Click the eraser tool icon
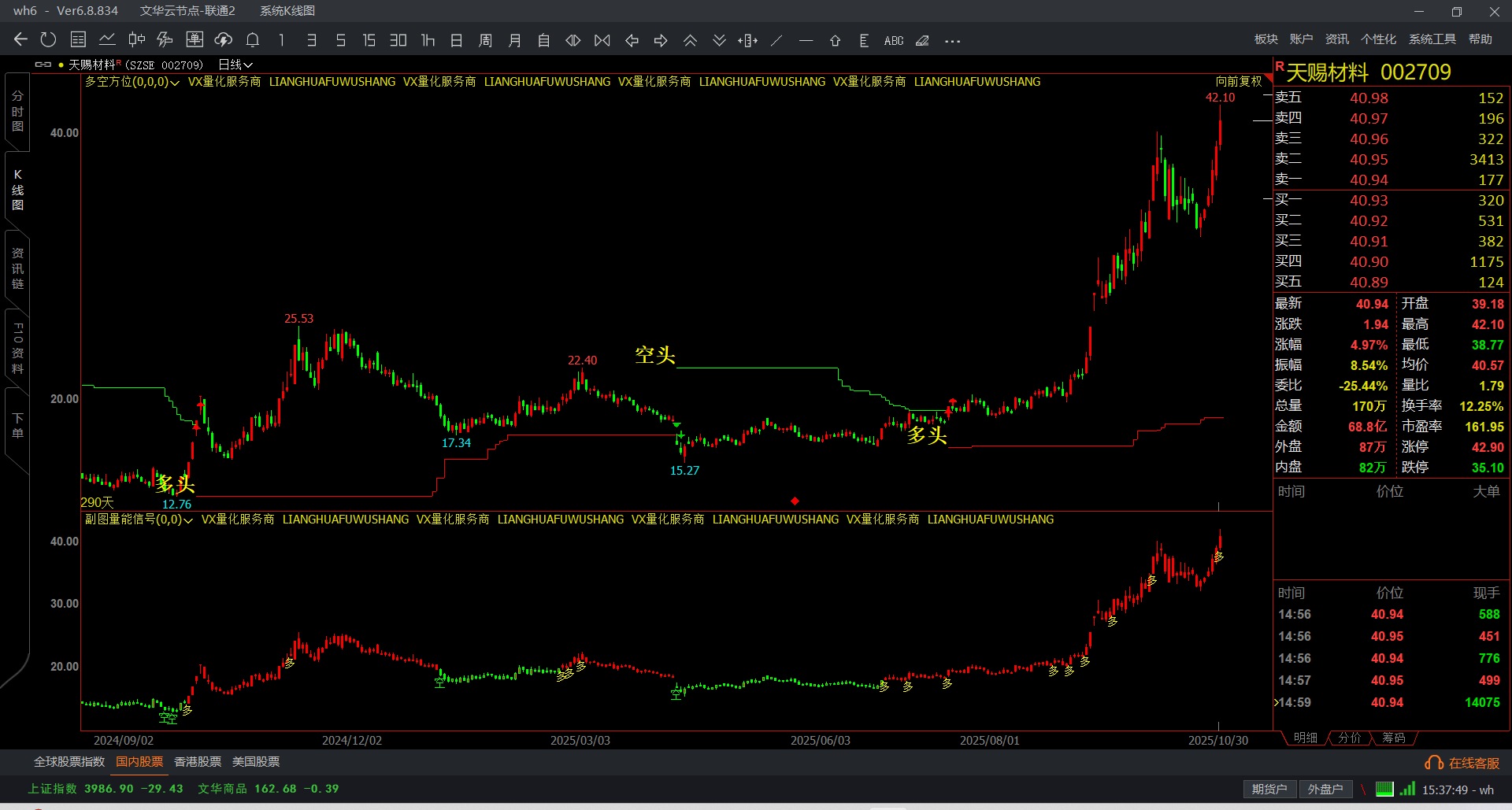This screenshot has width=1512, height=810. (922, 40)
